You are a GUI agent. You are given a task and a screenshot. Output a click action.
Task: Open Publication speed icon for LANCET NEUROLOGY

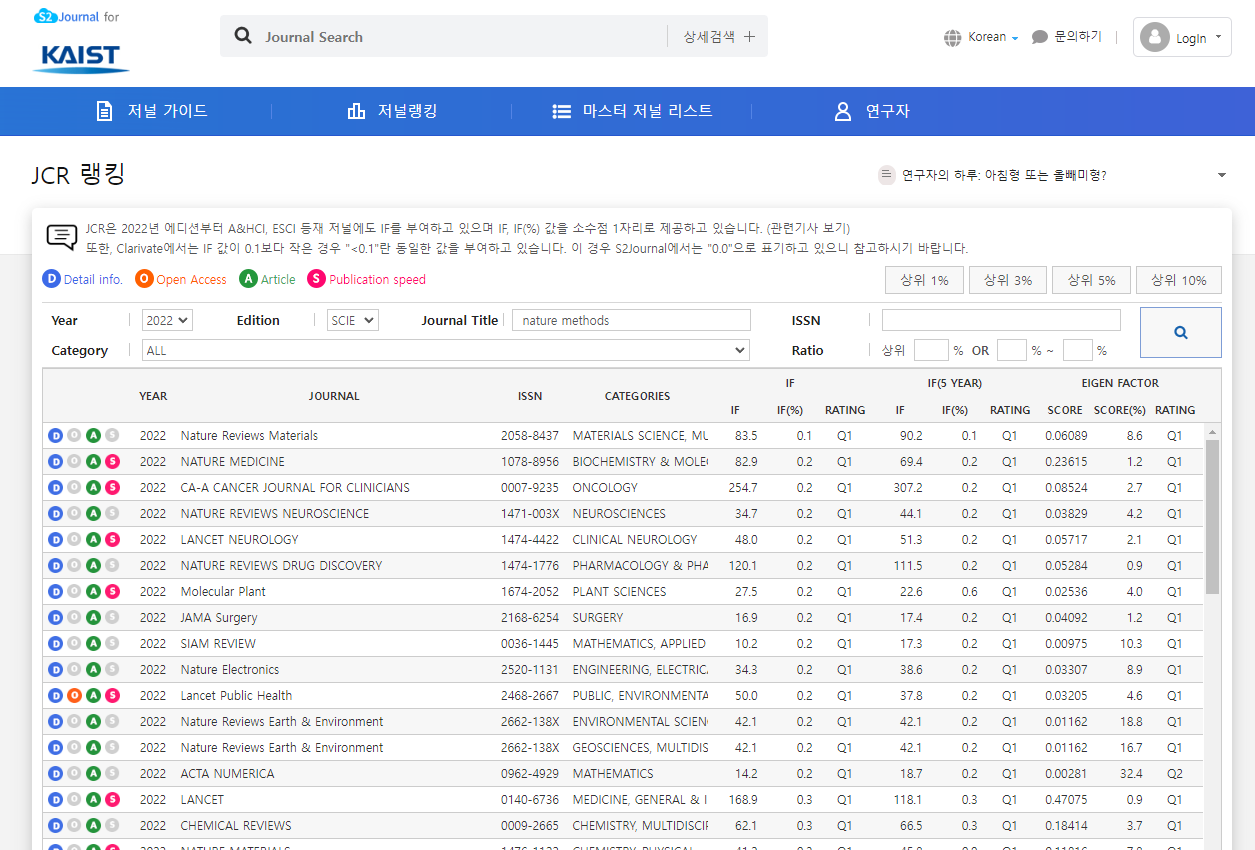pyautogui.click(x=112, y=540)
